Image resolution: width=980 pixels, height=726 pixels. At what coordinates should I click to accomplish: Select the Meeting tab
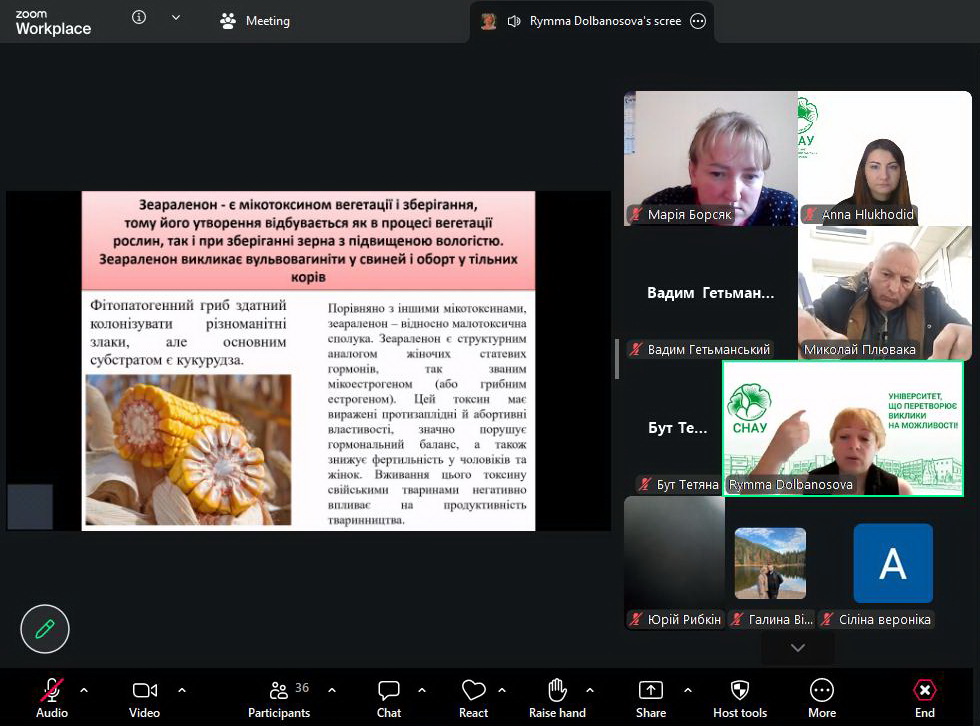pos(256,21)
